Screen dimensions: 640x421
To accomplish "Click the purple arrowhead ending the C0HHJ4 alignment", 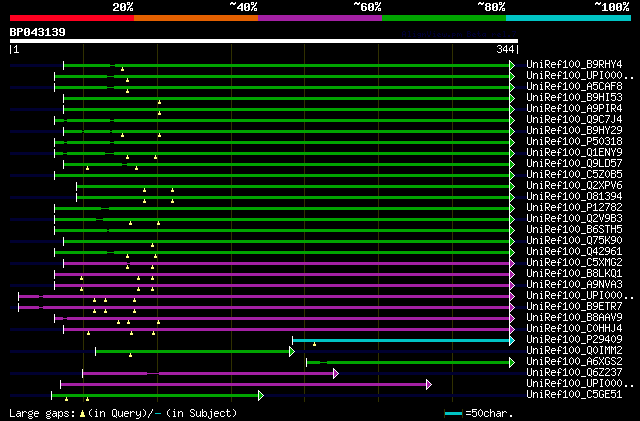I will (512, 330).
